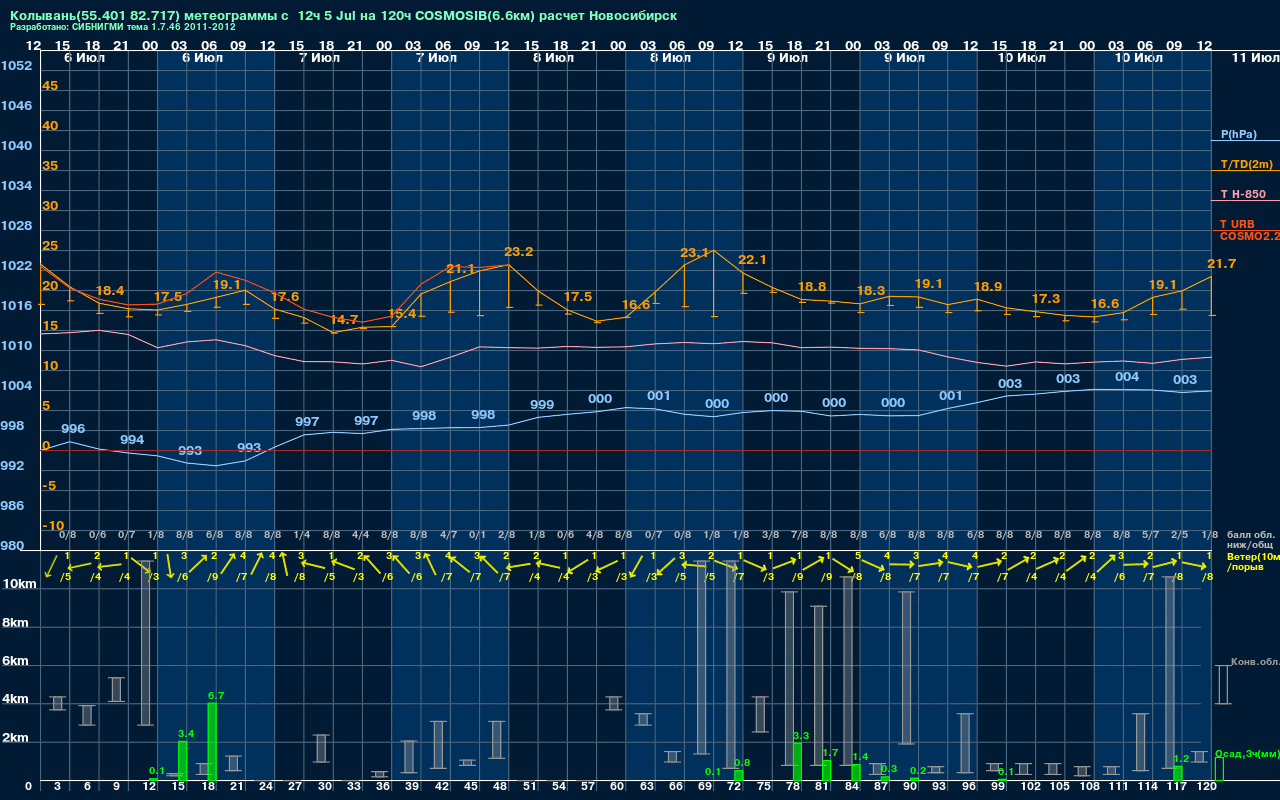
Task: Click the 1052 pressure axis tick
Action: tap(16, 66)
